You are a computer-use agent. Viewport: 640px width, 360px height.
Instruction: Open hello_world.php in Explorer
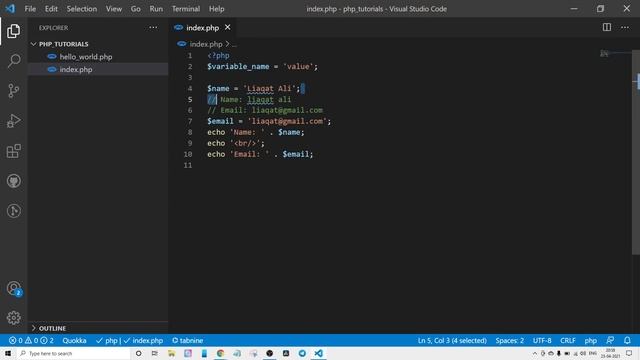tap(86, 57)
